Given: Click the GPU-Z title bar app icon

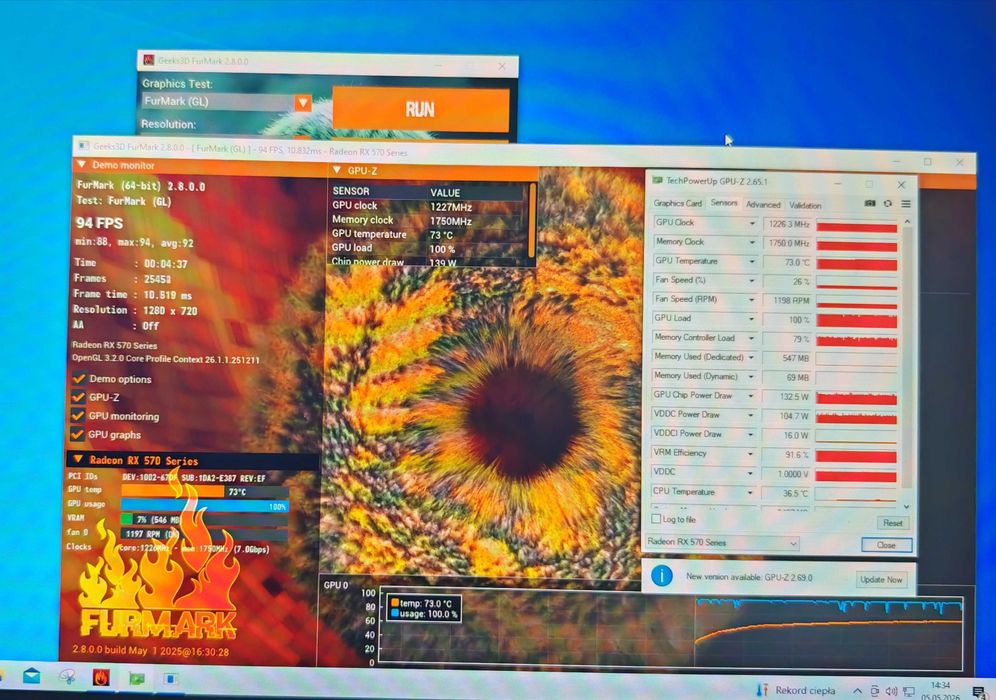Looking at the screenshot, I should [x=657, y=180].
